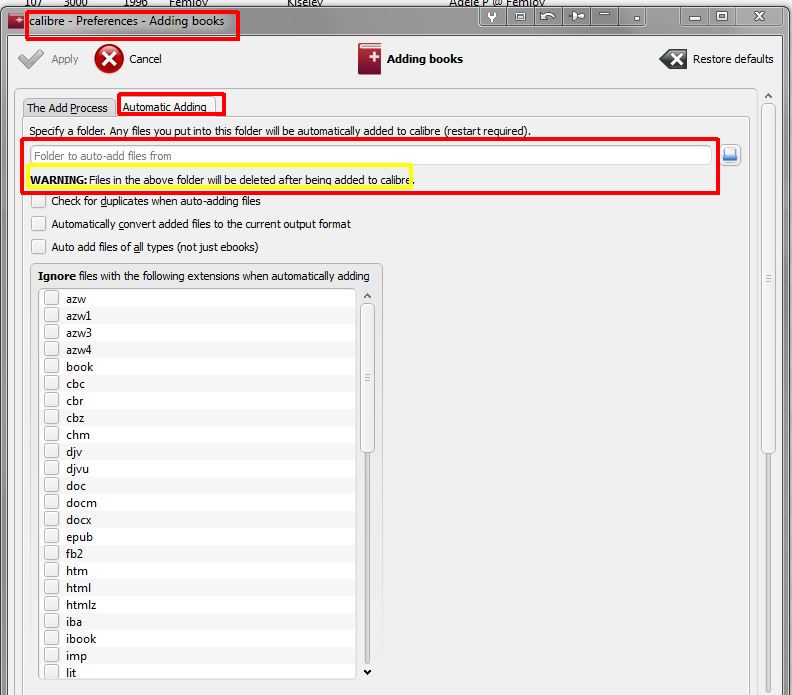Select the cbr extension label

(75, 401)
